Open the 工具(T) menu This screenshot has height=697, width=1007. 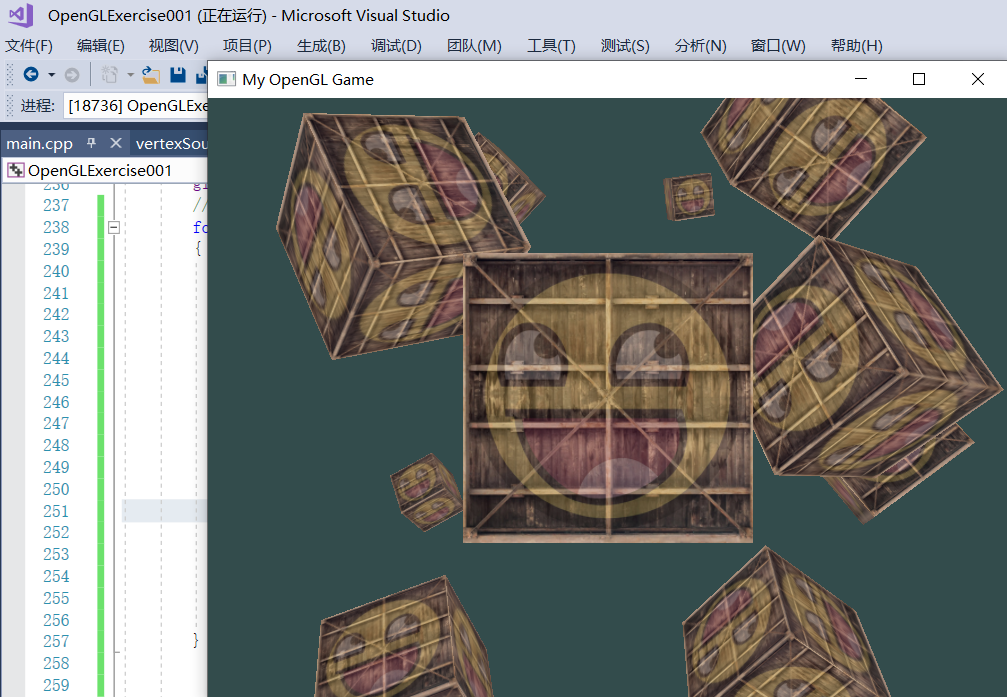pyautogui.click(x=551, y=46)
